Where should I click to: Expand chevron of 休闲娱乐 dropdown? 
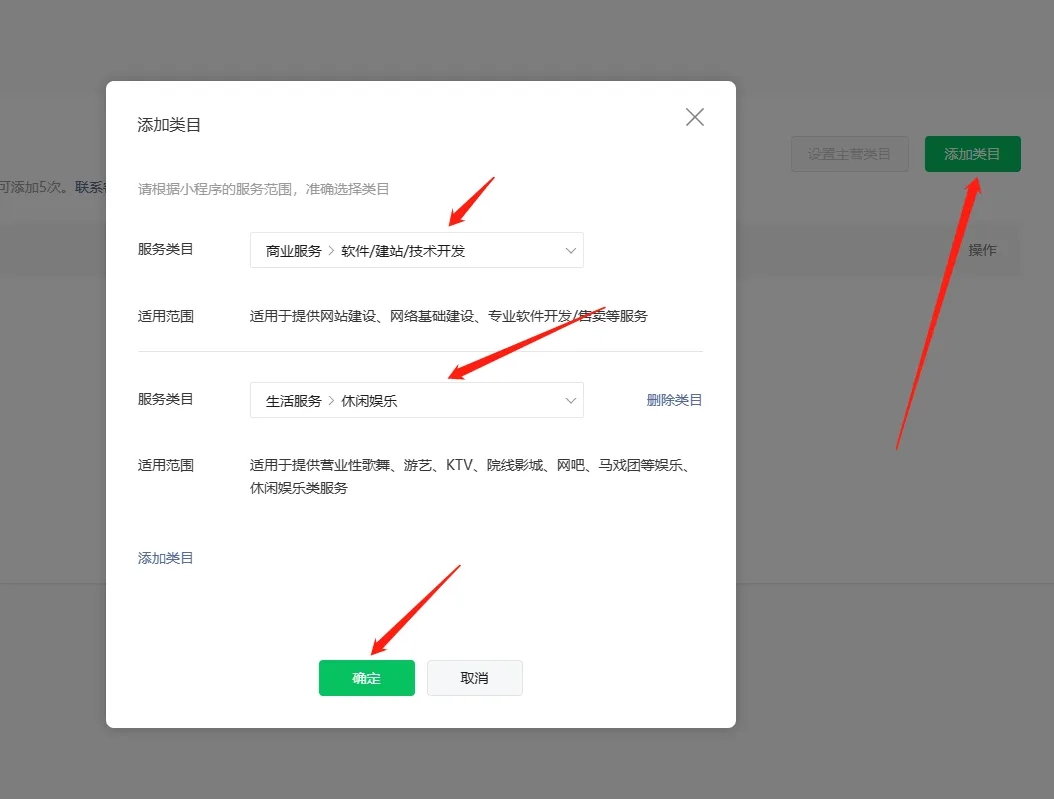pyautogui.click(x=571, y=401)
